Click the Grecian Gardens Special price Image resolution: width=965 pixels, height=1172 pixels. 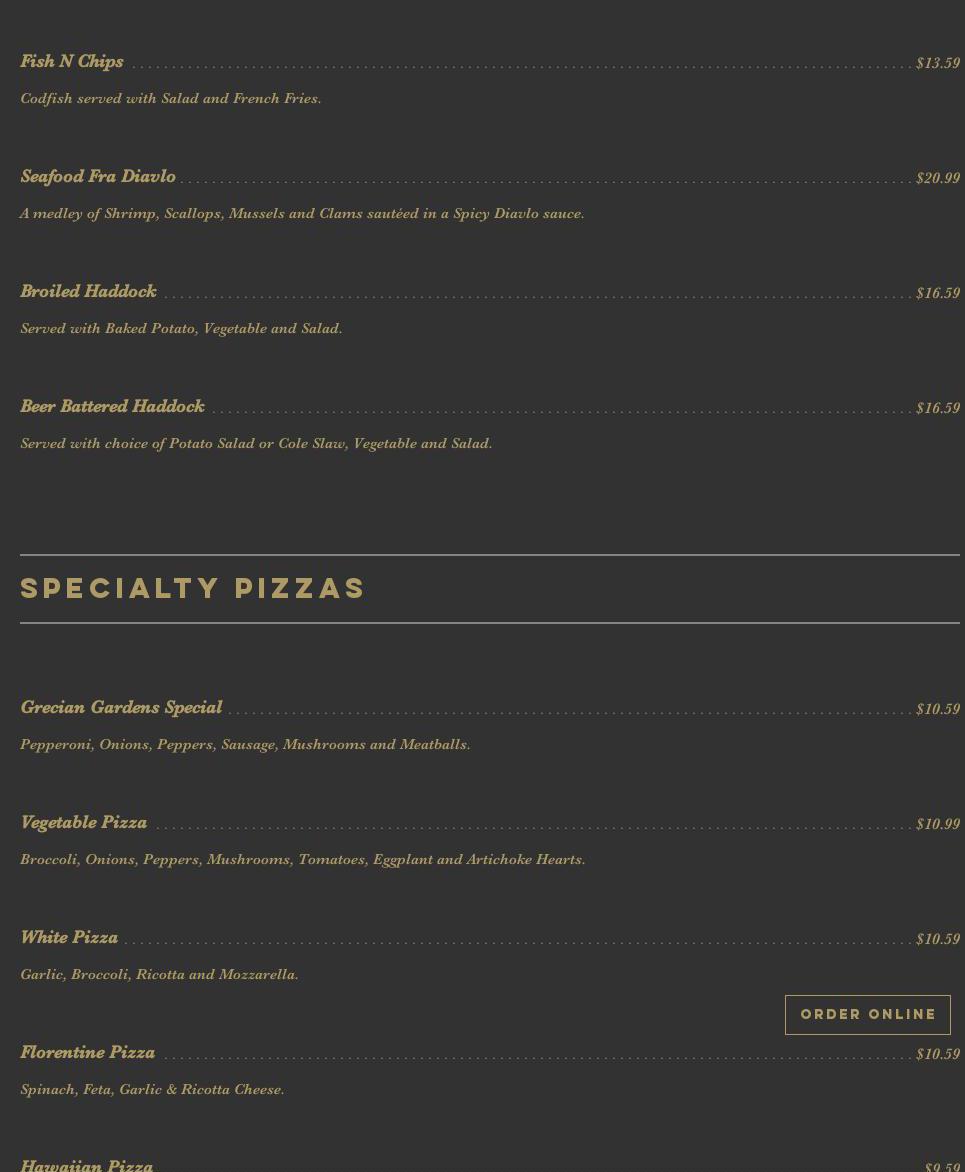point(937,709)
